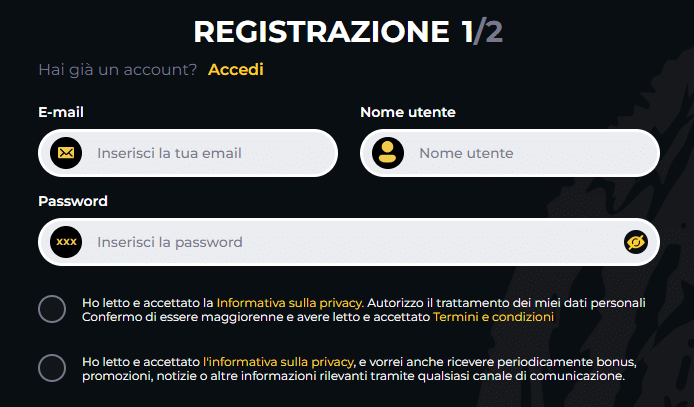Image resolution: width=694 pixels, height=407 pixels.
Task: Focus the 'Inserisci la password' field
Action: 340,242
